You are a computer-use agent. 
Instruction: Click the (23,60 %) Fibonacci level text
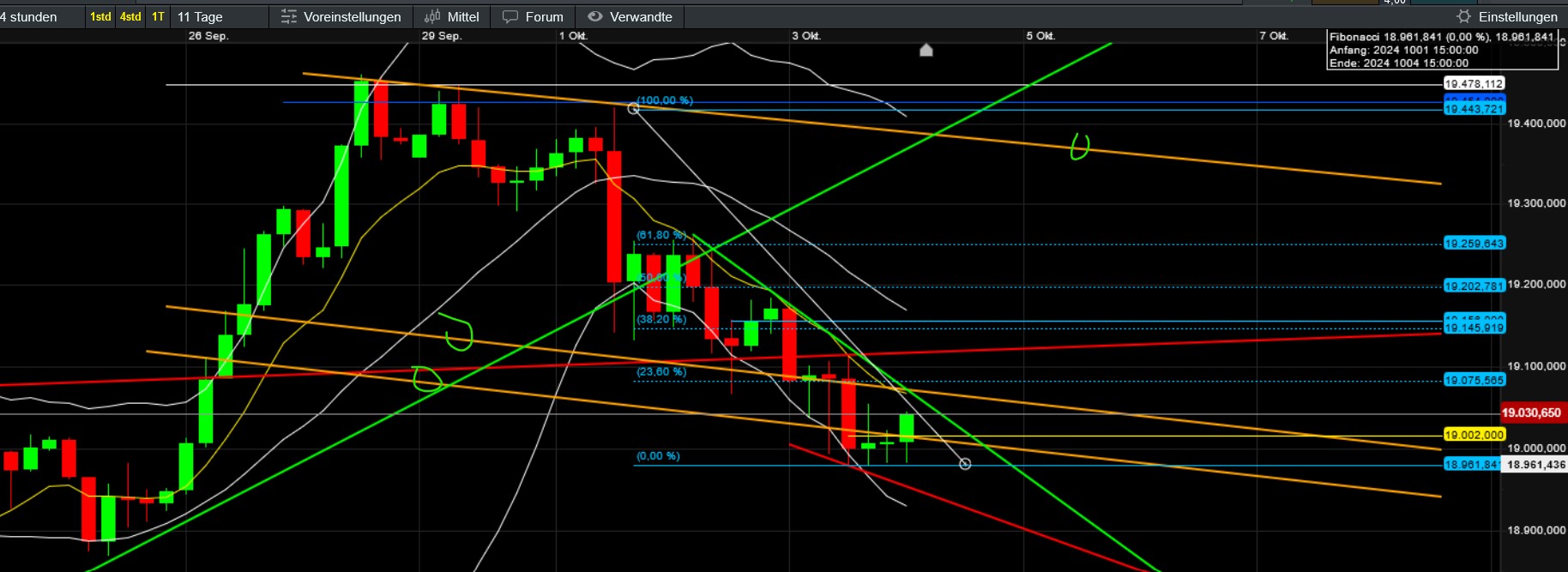click(661, 371)
